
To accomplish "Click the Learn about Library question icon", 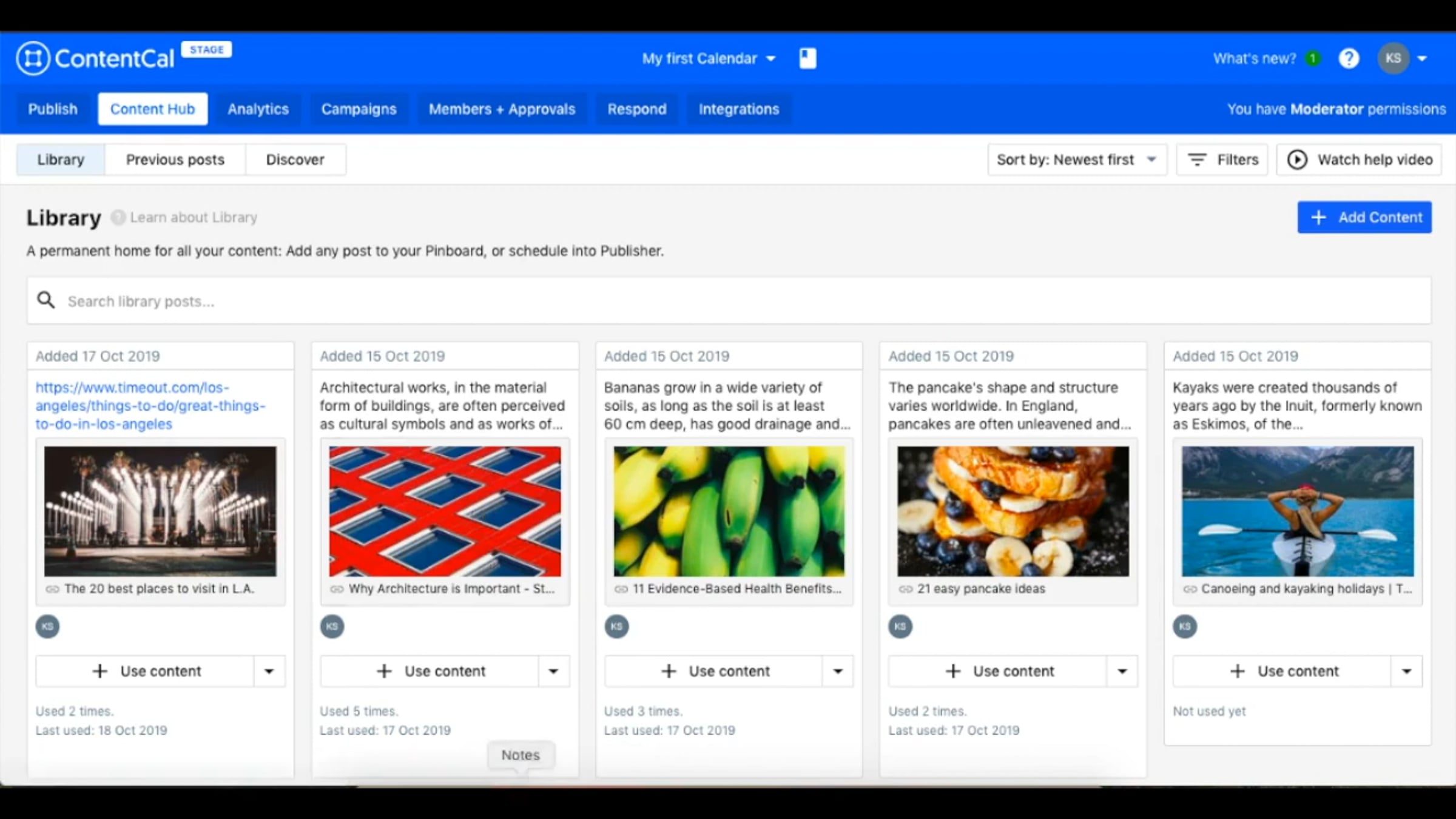I will point(118,217).
